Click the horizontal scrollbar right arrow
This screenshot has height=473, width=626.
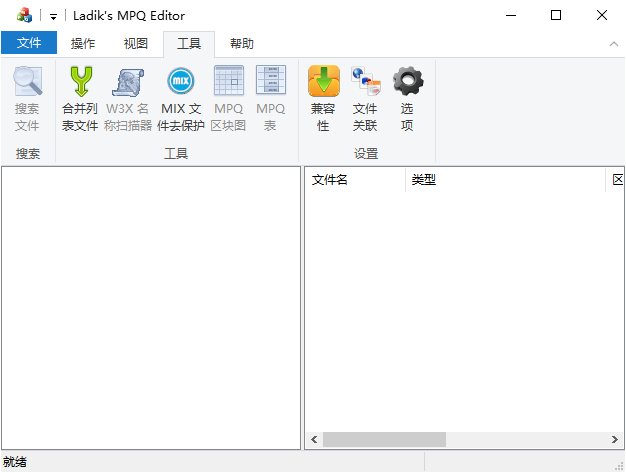(x=615, y=439)
